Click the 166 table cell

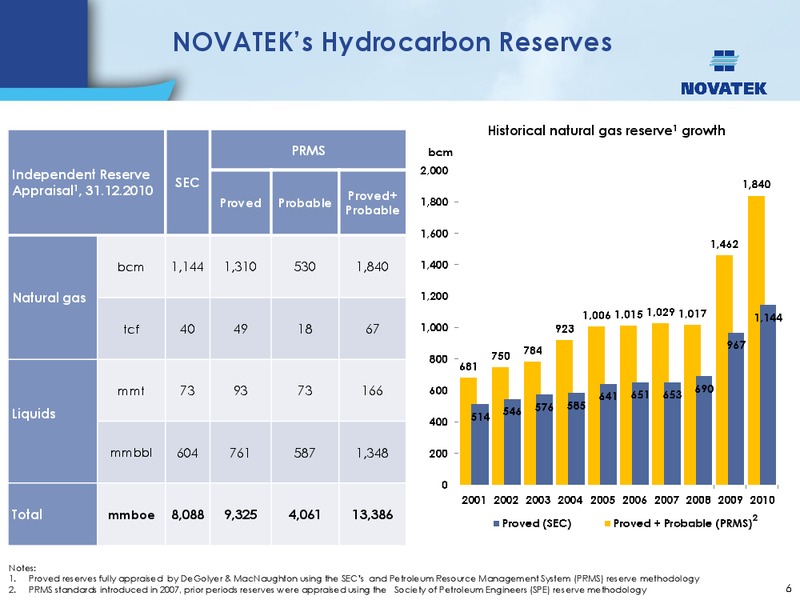372,391
